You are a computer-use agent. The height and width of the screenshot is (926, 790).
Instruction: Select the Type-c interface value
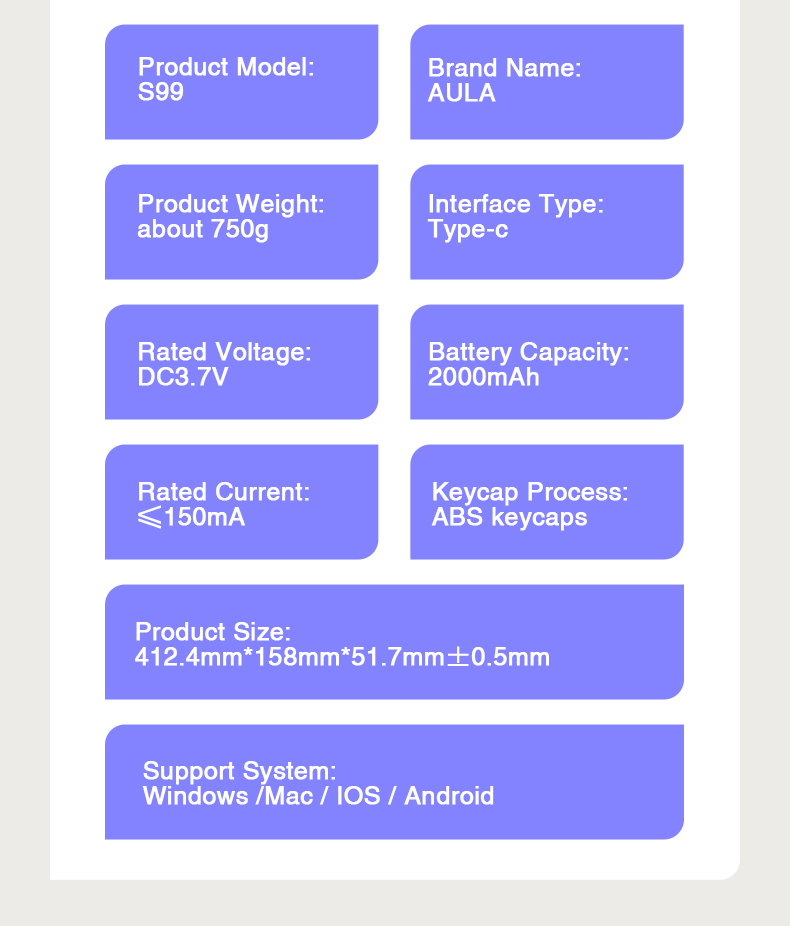click(468, 229)
